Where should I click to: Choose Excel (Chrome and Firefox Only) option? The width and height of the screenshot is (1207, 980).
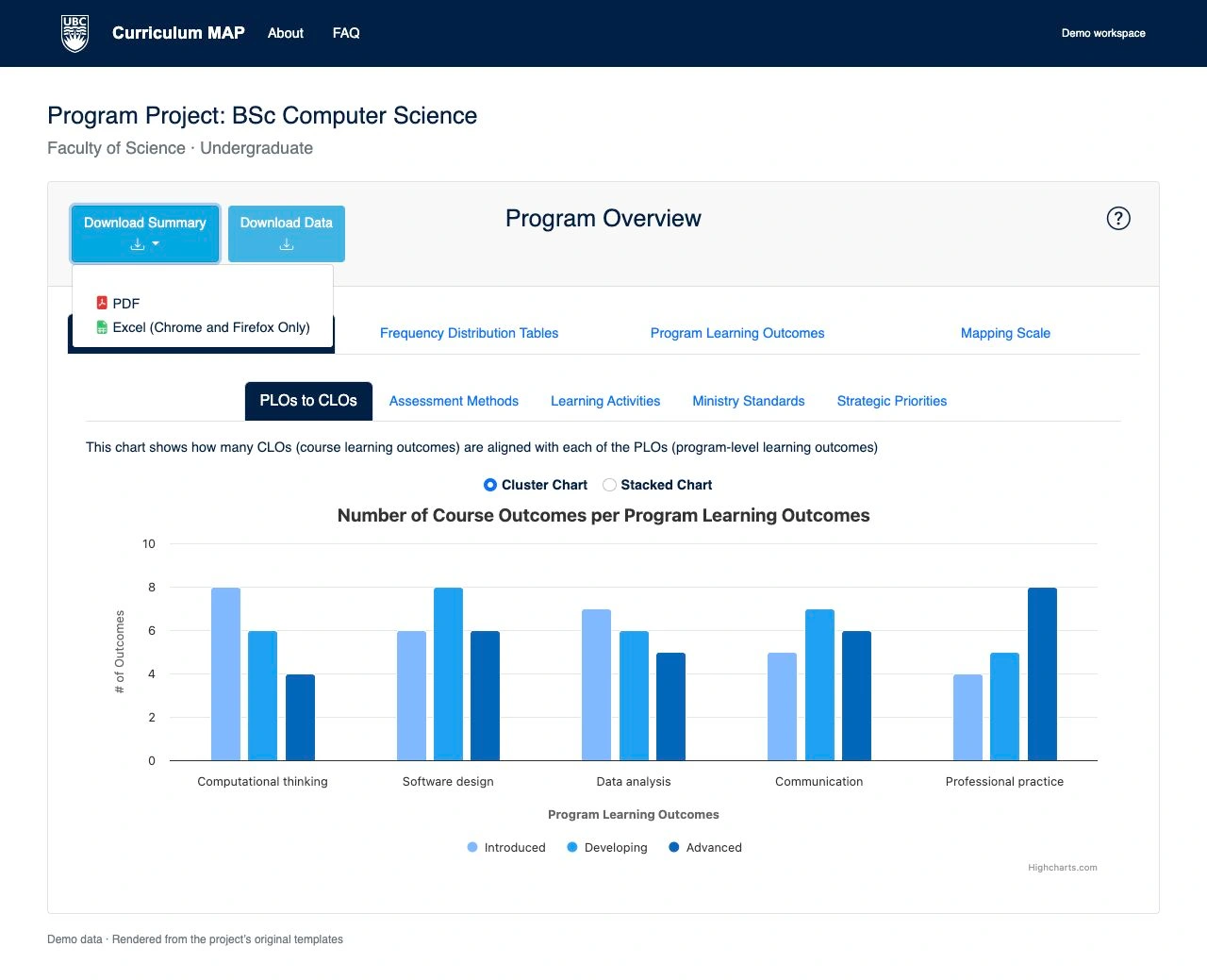pos(203,327)
